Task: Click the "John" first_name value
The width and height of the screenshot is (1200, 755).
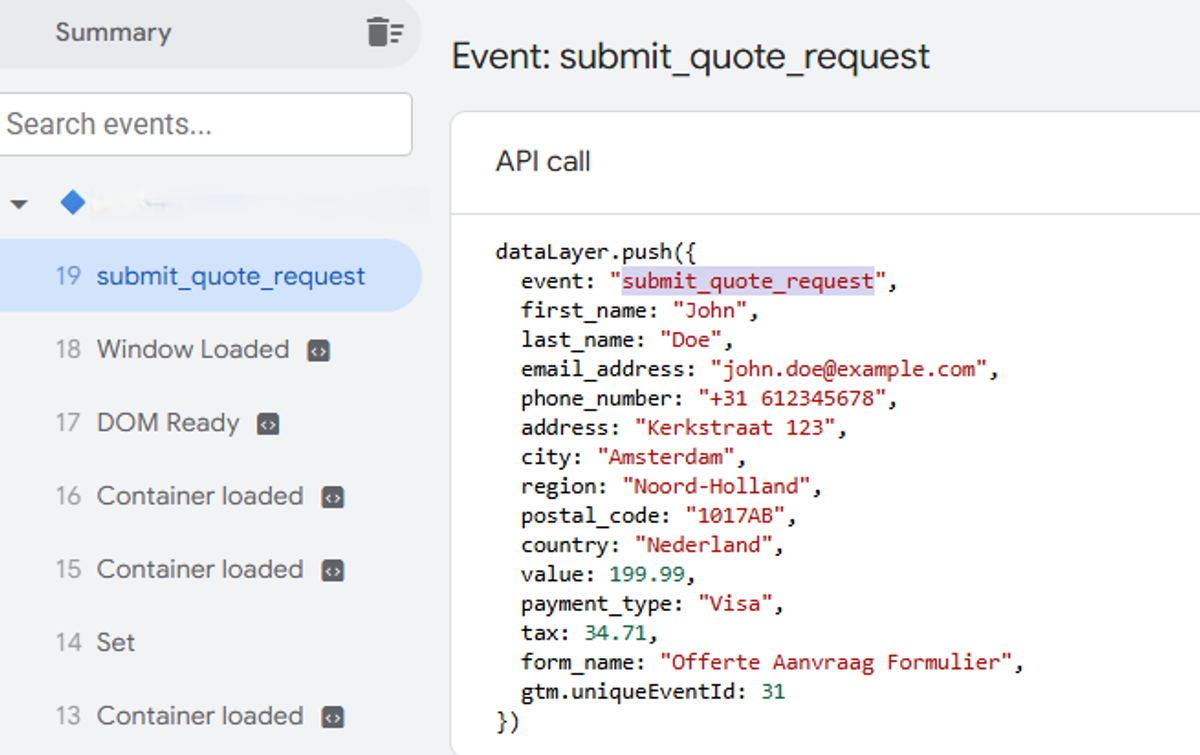Action: pos(710,311)
